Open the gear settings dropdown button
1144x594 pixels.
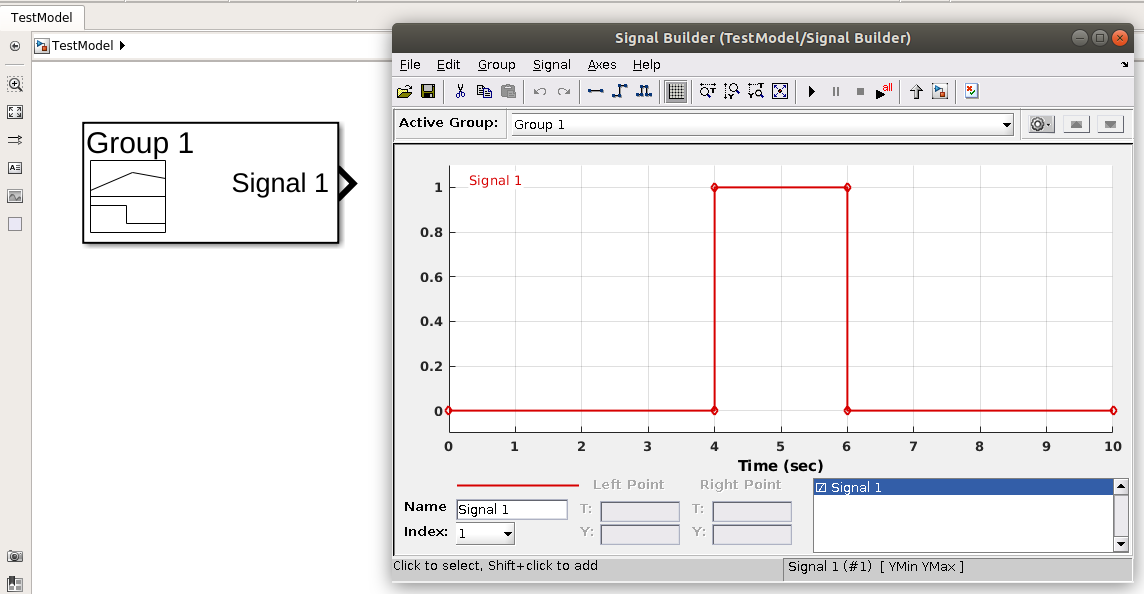(1041, 125)
